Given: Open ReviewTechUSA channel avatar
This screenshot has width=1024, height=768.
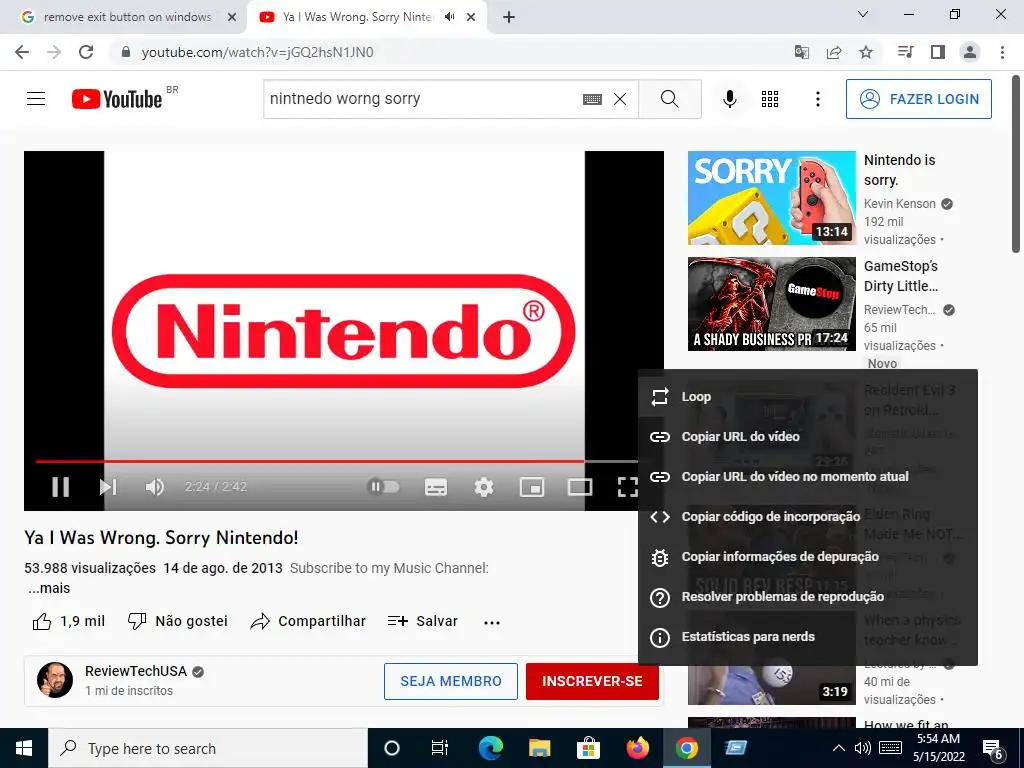Looking at the screenshot, I should [x=55, y=680].
